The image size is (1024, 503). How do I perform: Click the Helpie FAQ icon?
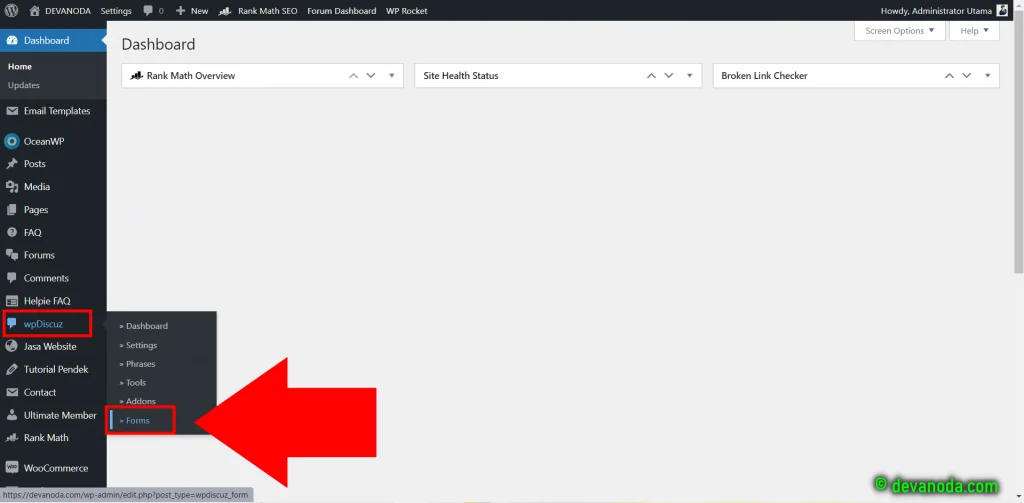tap(12, 301)
